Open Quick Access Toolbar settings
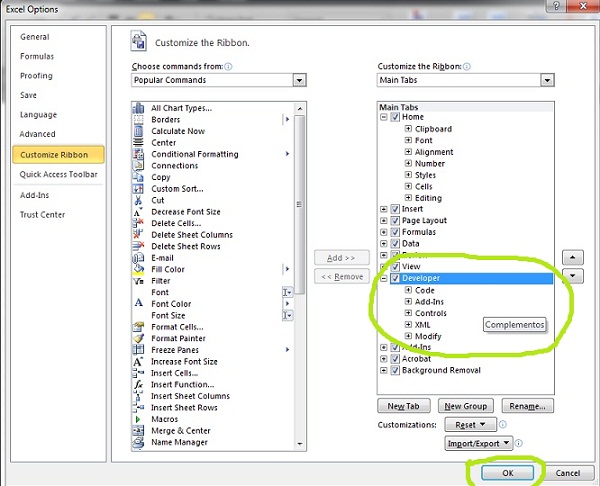 (x=59, y=175)
